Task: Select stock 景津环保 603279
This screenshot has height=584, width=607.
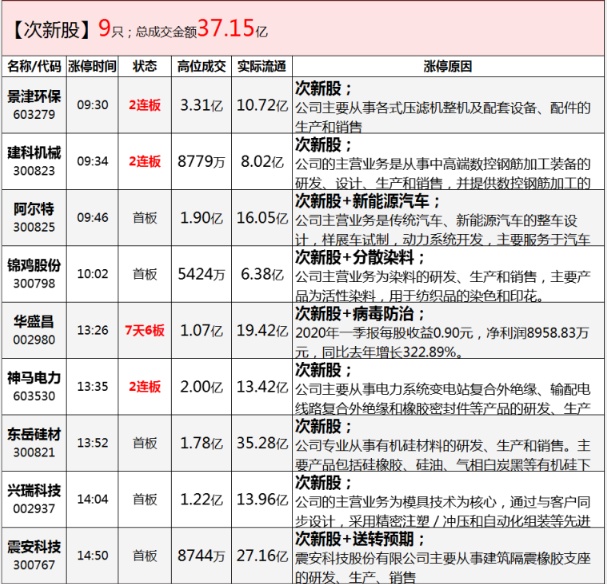Action: click(34, 105)
